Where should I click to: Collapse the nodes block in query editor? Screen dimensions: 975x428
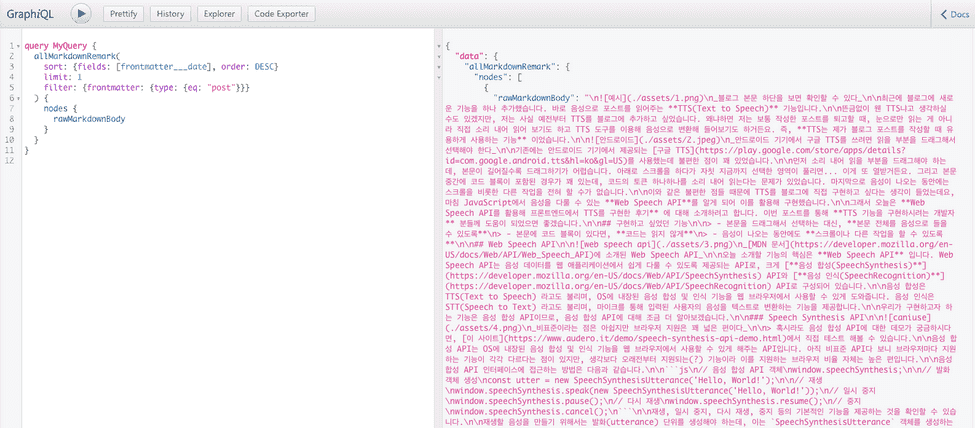point(19,108)
